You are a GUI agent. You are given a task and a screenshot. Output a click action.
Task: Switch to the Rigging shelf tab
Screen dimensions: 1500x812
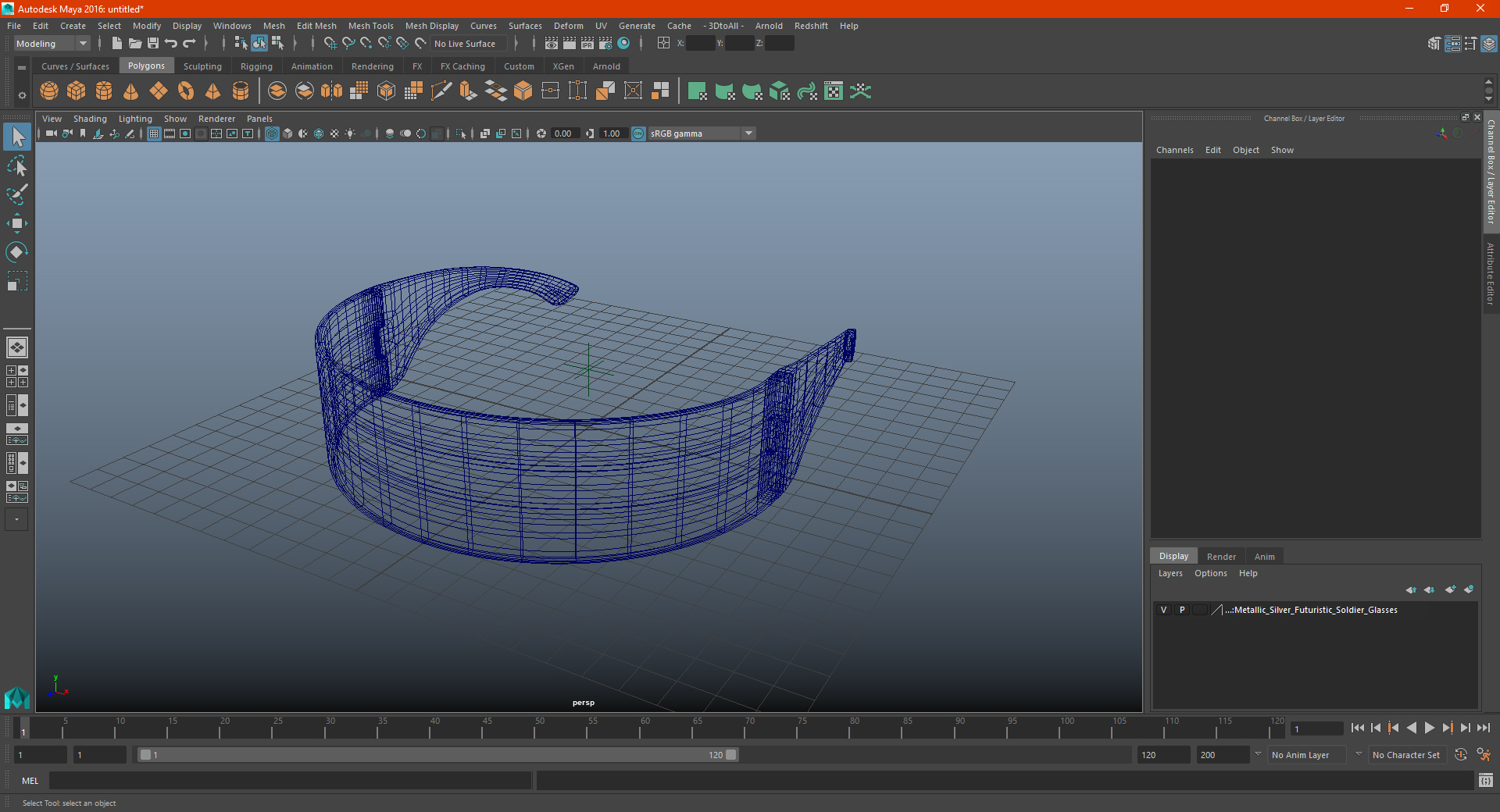(256, 66)
